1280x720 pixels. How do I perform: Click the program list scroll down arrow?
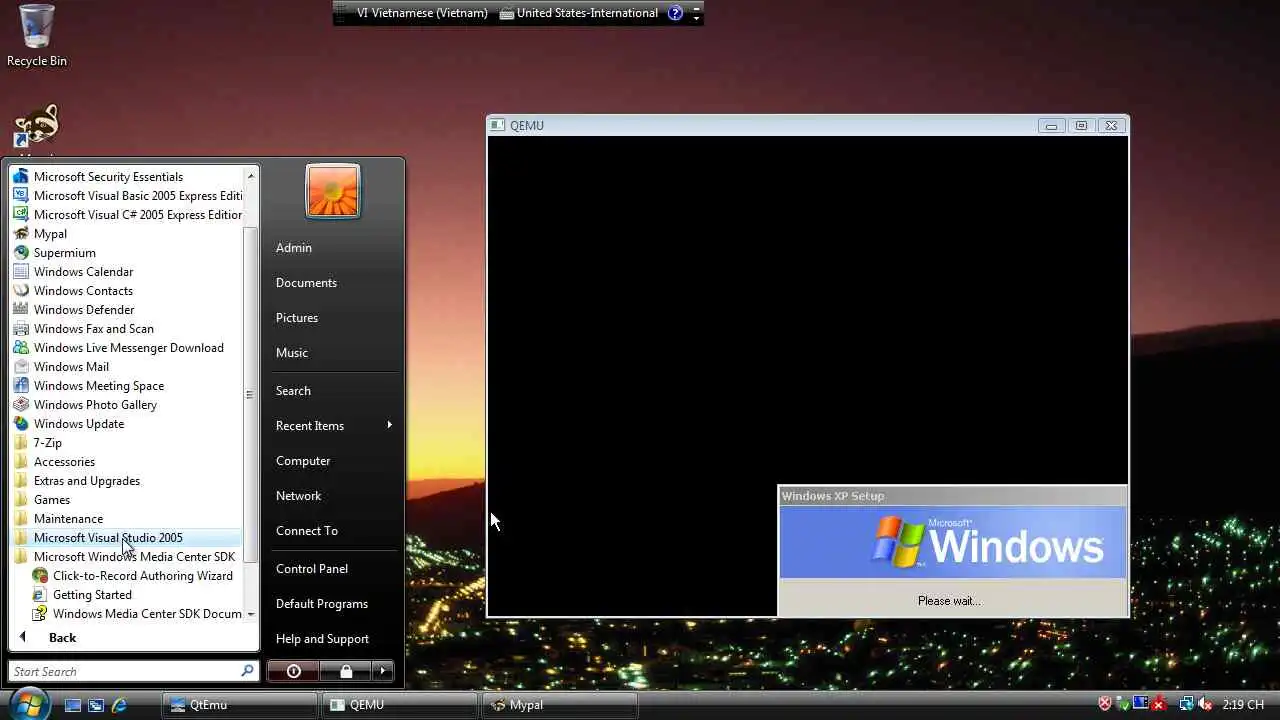(x=251, y=614)
